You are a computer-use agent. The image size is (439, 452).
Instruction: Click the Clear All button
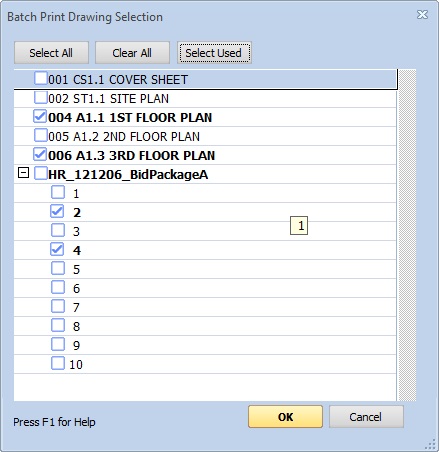[132, 53]
